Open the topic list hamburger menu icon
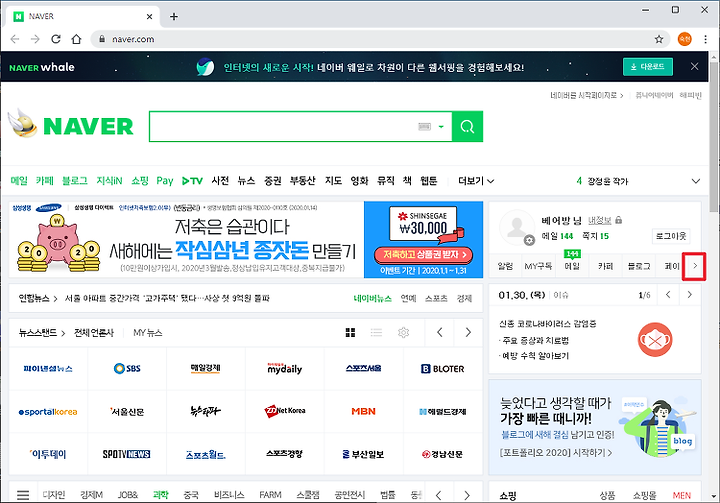Viewport: 720px width, 503px height. point(23,495)
